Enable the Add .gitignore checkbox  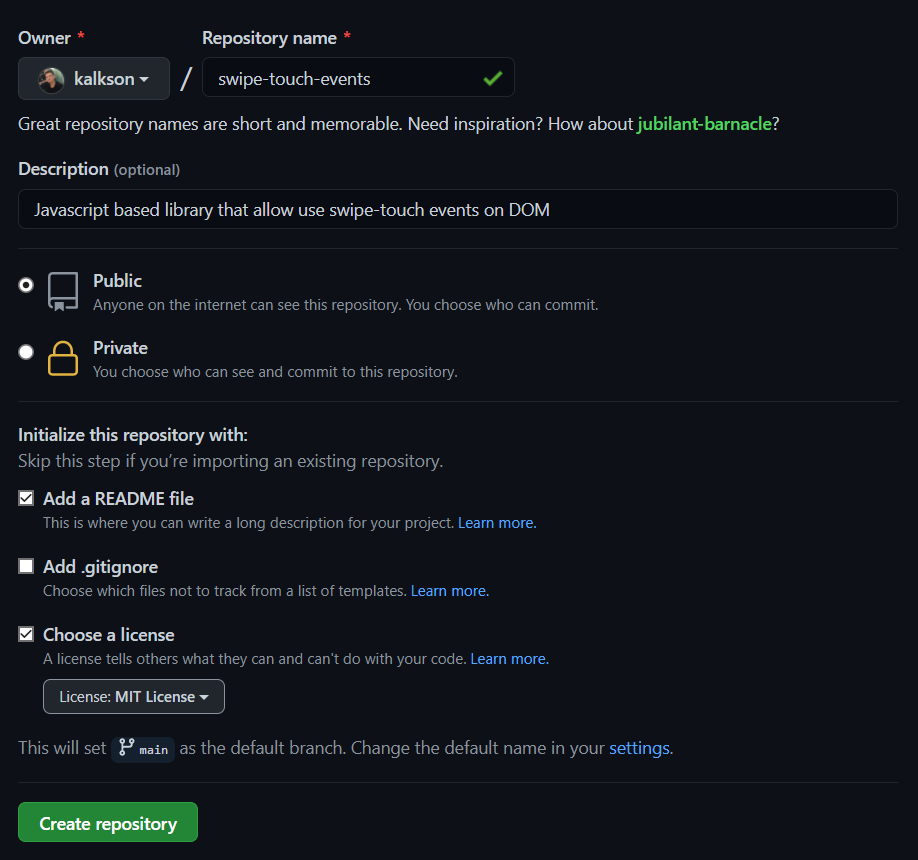tap(26, 566)
